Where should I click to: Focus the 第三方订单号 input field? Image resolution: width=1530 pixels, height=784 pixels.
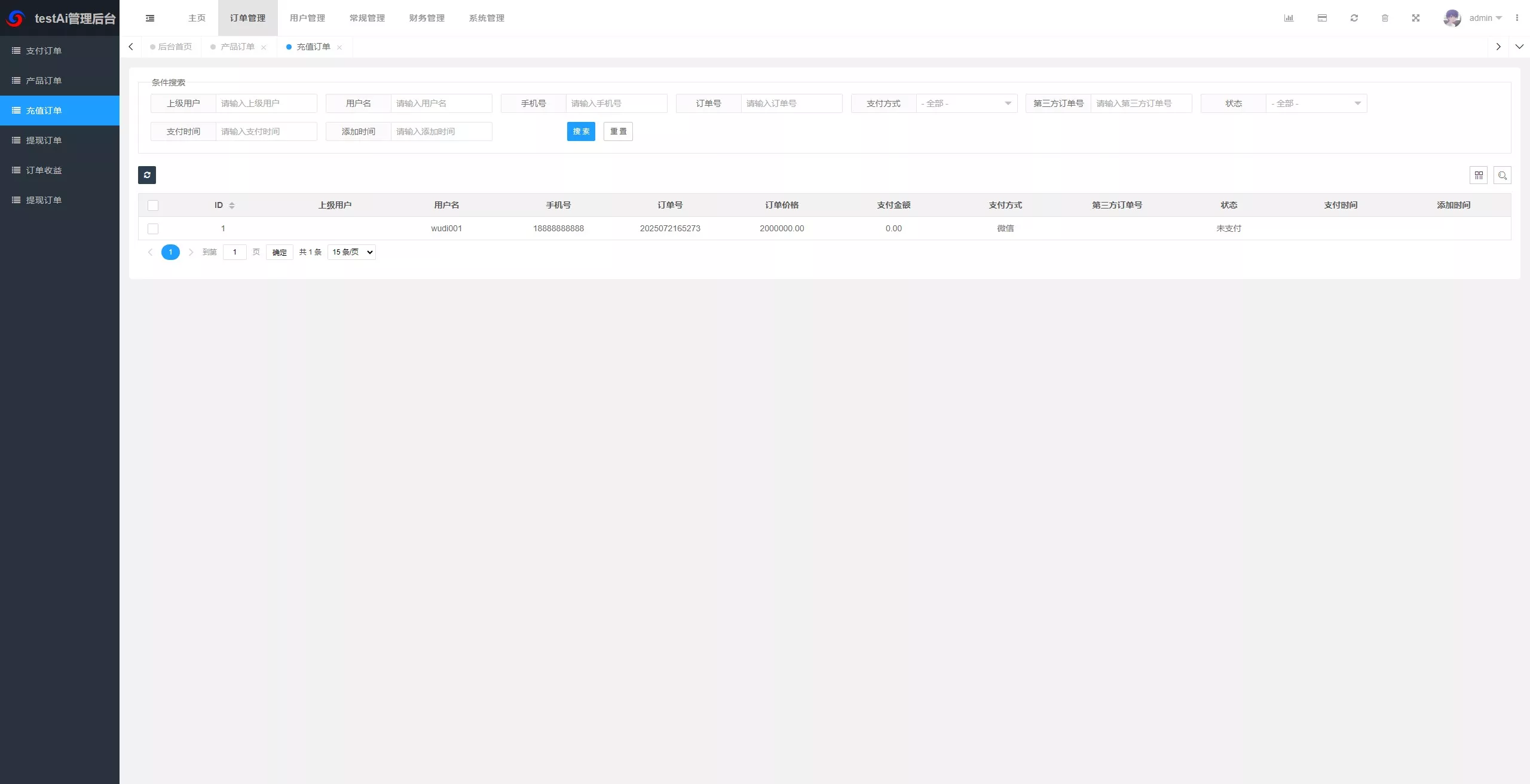(x=1141, y=103)
